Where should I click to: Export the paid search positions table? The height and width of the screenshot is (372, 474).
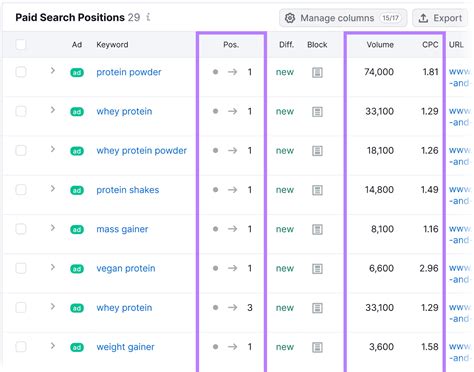coord(440,18)
